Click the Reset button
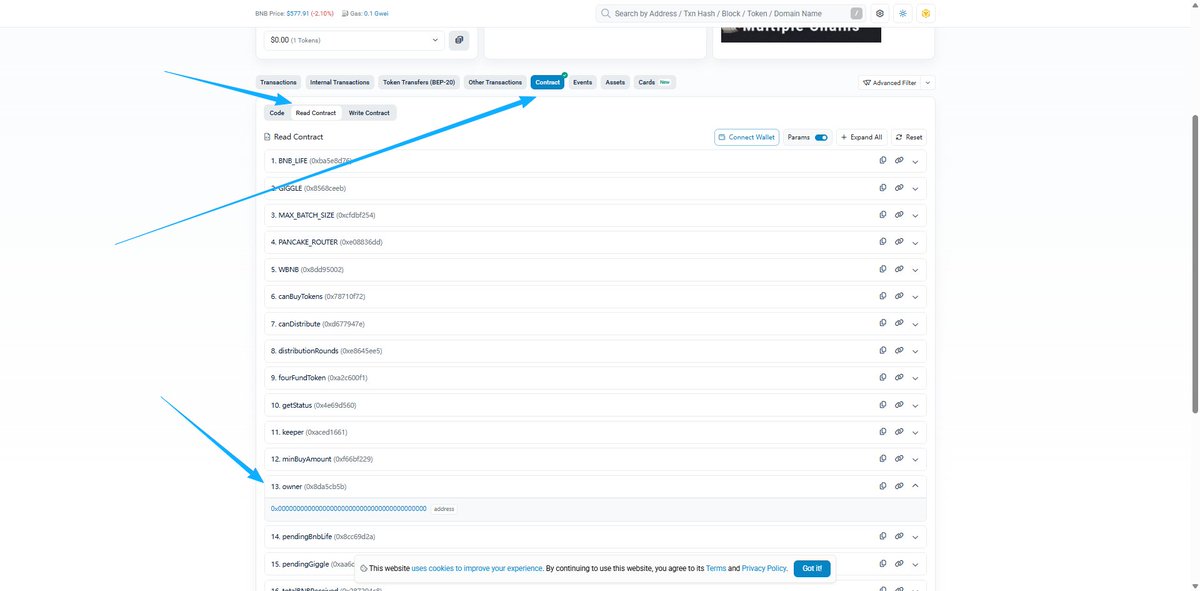The height and width of the screenshot is (591, 1200). click(x=909, y=137)
